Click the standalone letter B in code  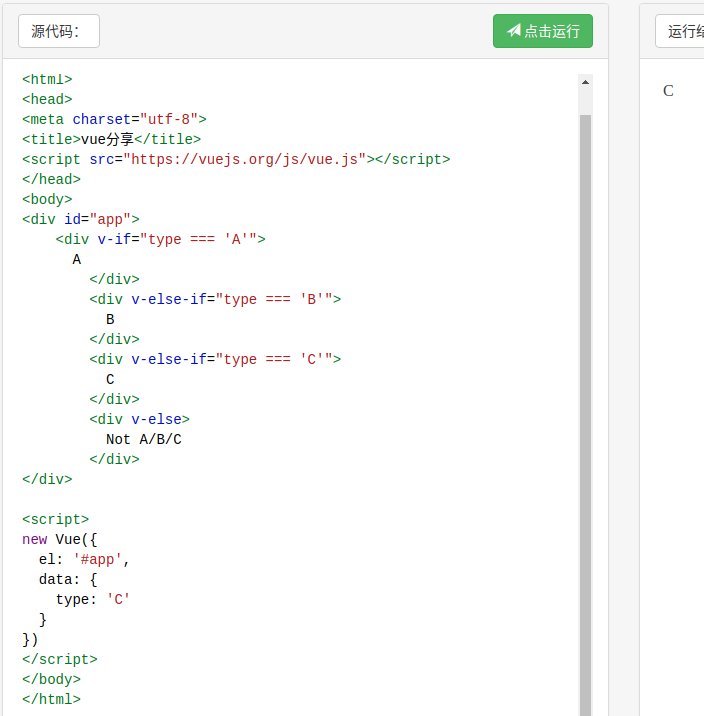[110, 319]
